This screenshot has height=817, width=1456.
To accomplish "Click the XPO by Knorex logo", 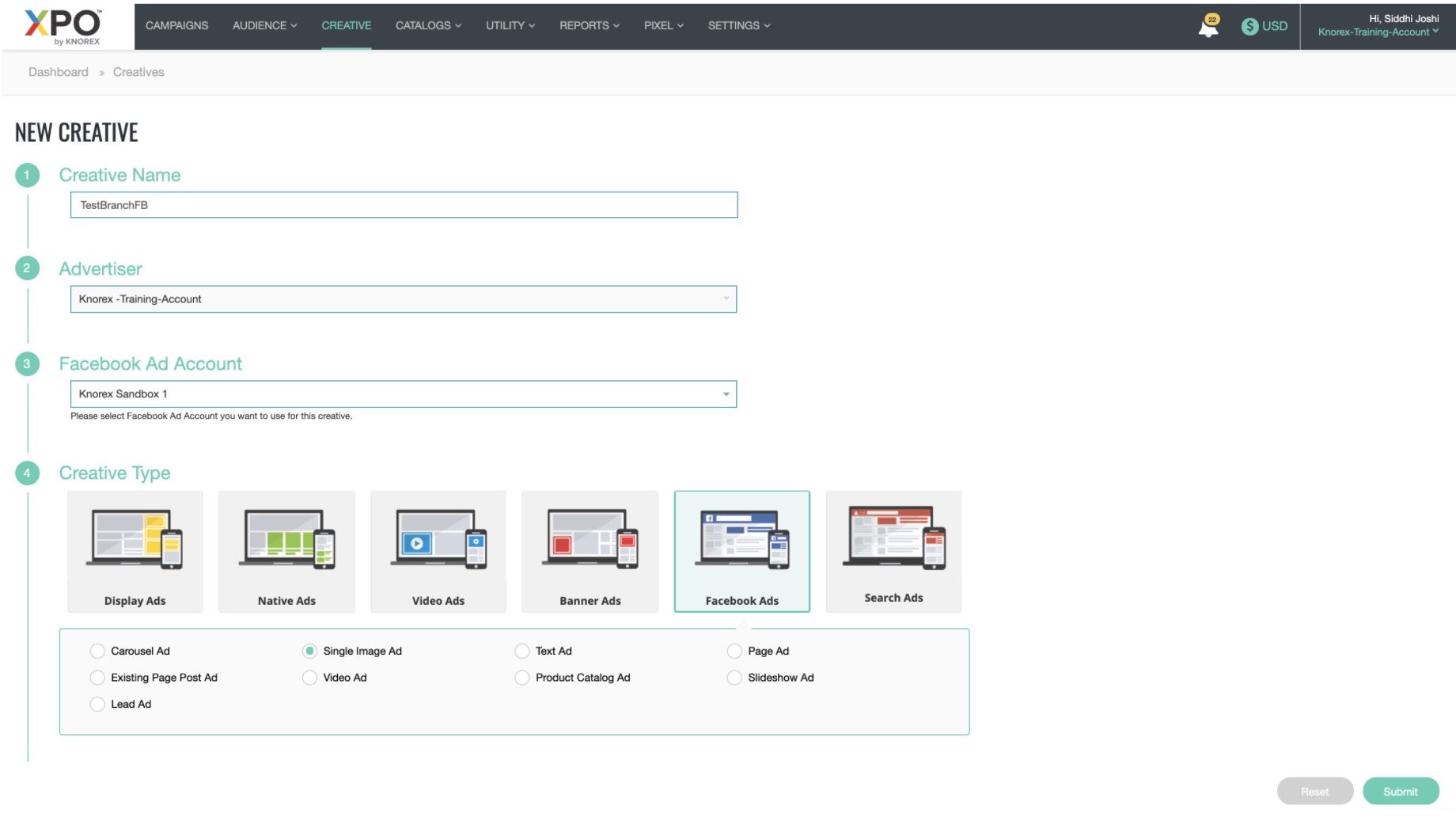I will (63, 27).
